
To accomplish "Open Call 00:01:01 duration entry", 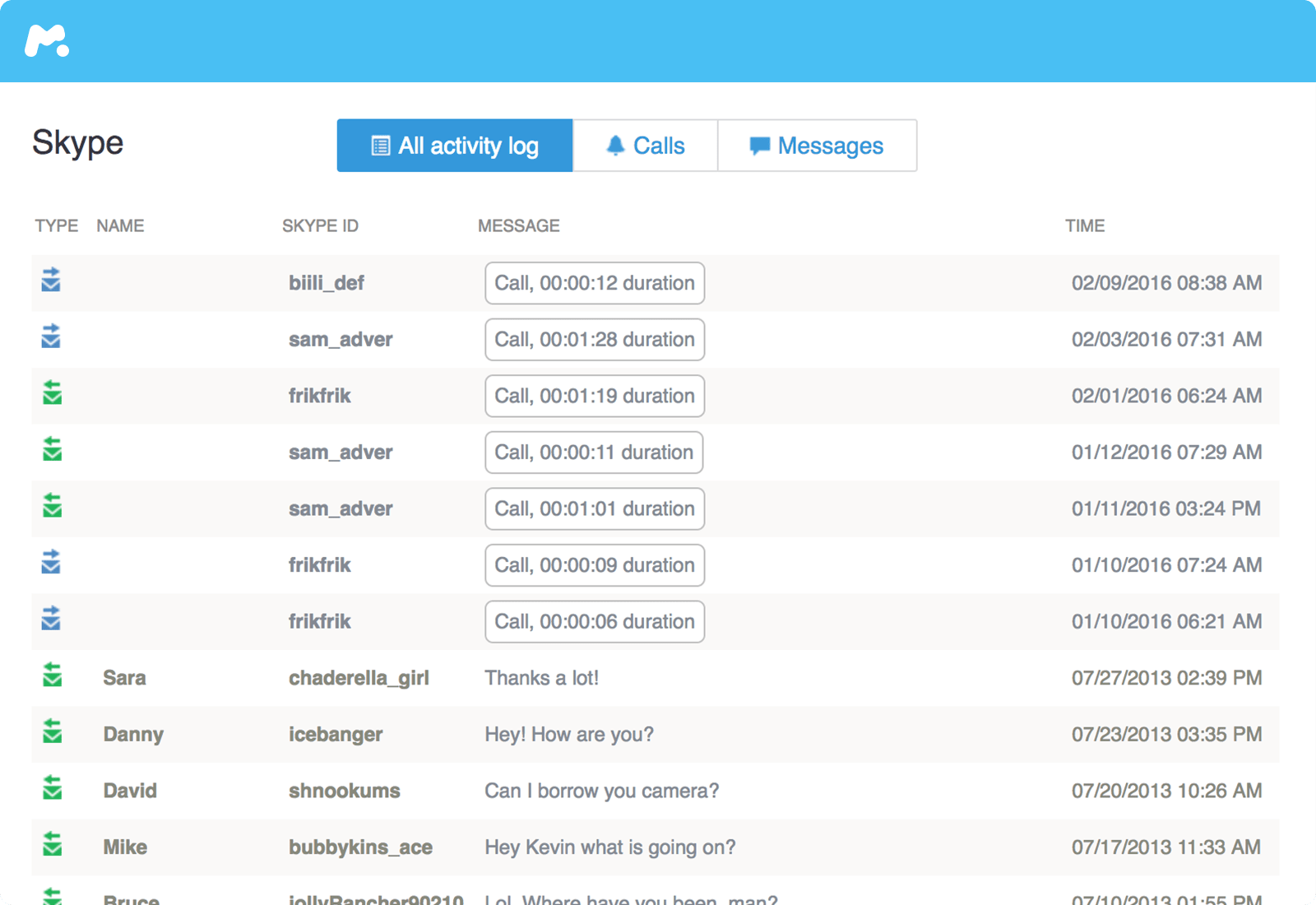I will [x=595, y=508].
